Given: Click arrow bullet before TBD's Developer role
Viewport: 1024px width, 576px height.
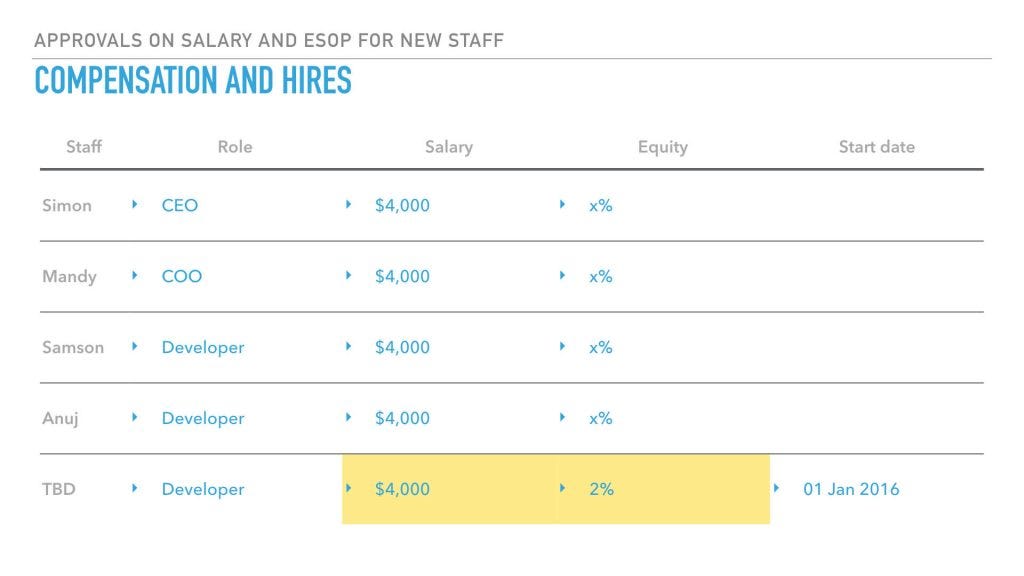Looking at the screenshot, I should 135,488.
